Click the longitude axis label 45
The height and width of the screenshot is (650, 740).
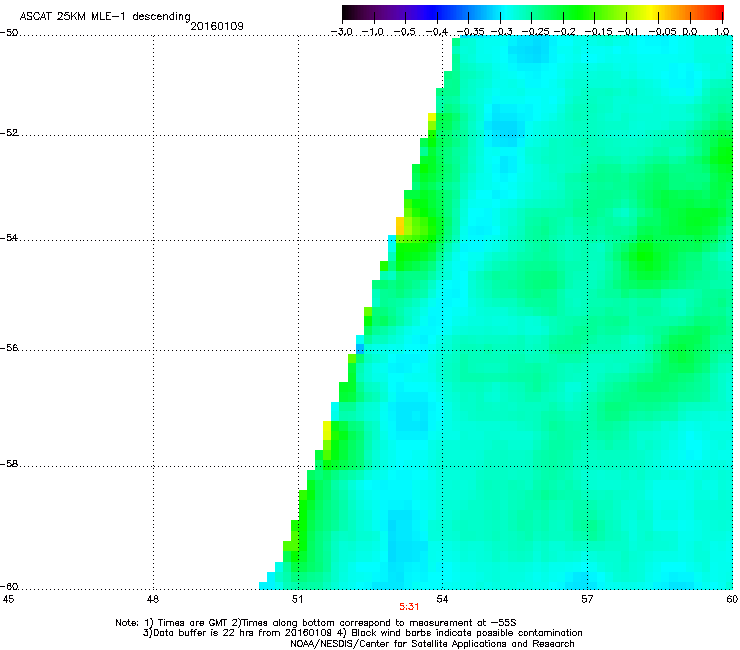[x=8, y=599]
